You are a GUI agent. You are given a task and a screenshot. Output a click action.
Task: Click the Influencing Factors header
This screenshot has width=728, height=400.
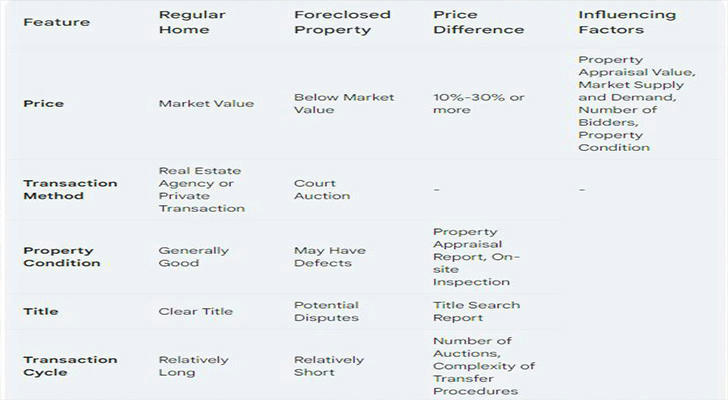click(x=627, y=22)
